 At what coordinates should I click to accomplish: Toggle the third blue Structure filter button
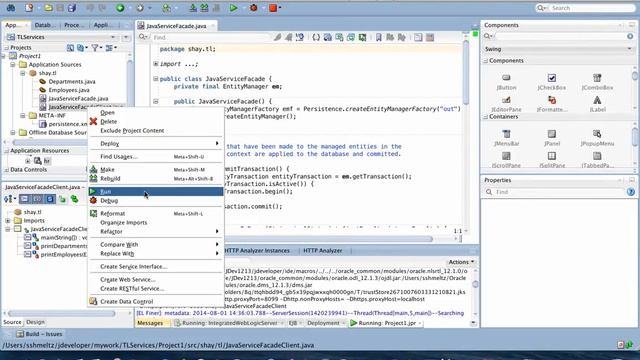tap(50, 199)
